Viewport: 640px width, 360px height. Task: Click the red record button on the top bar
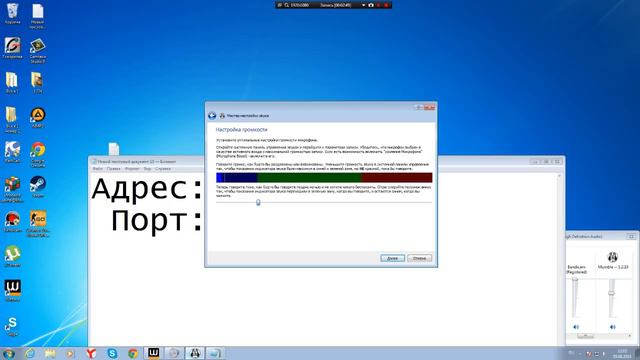386,5
